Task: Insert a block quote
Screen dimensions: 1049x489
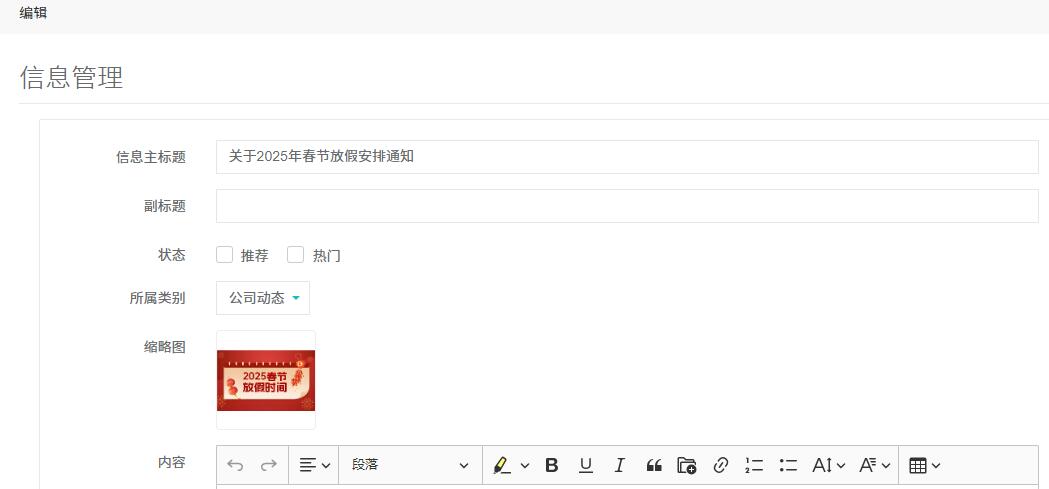Action: [654, 465]
